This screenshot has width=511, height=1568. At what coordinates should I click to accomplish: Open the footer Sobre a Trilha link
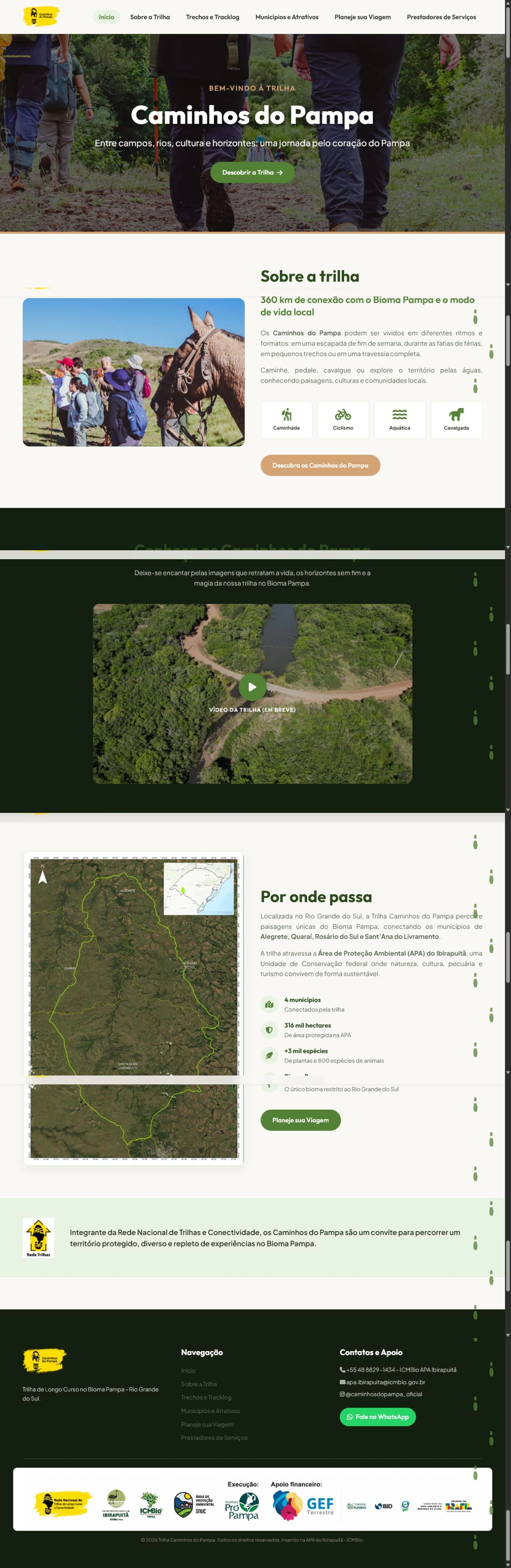tap(199, 1383)
